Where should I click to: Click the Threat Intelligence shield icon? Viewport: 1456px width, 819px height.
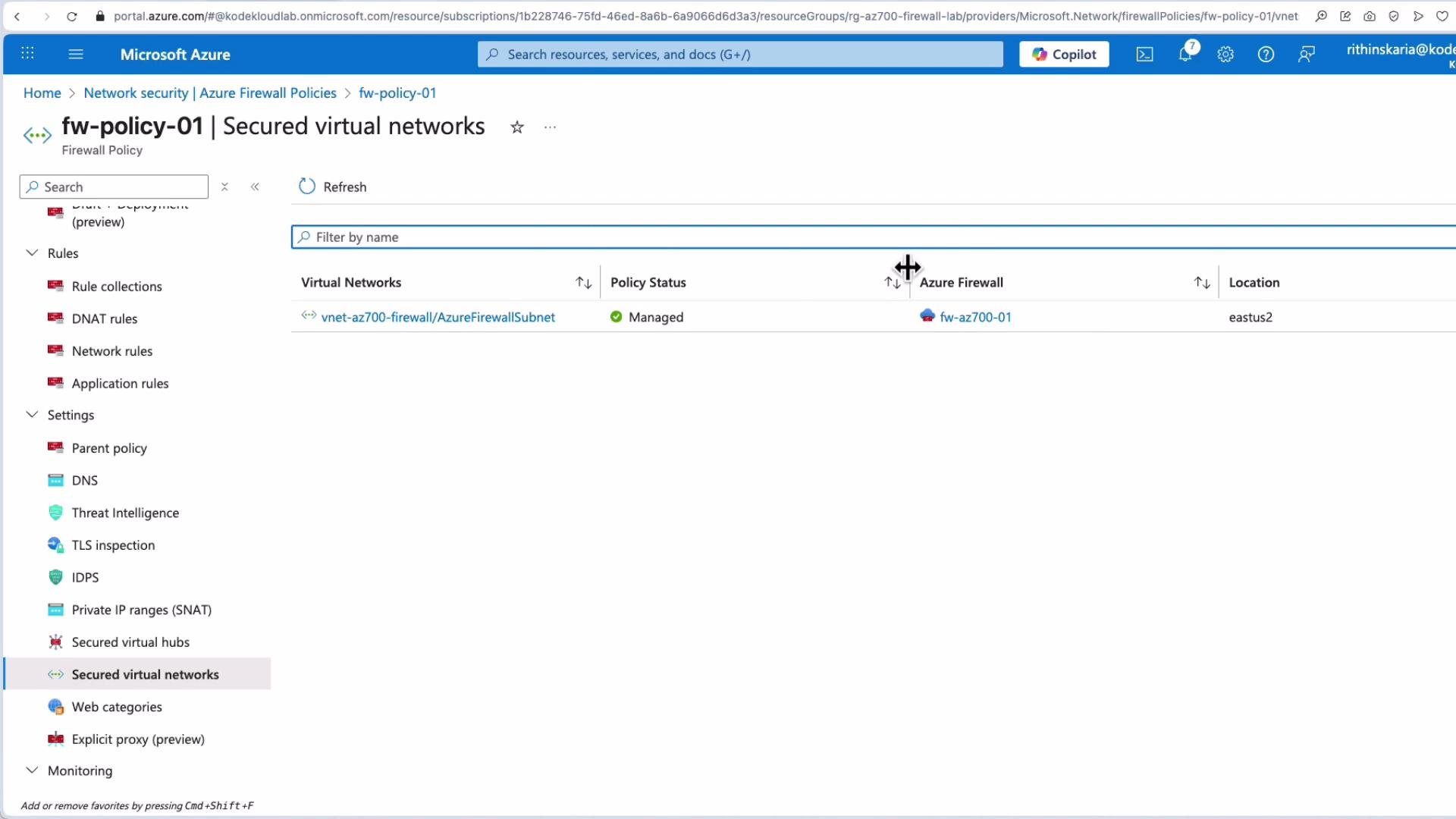pyautogui.click(x=55, y=513)
